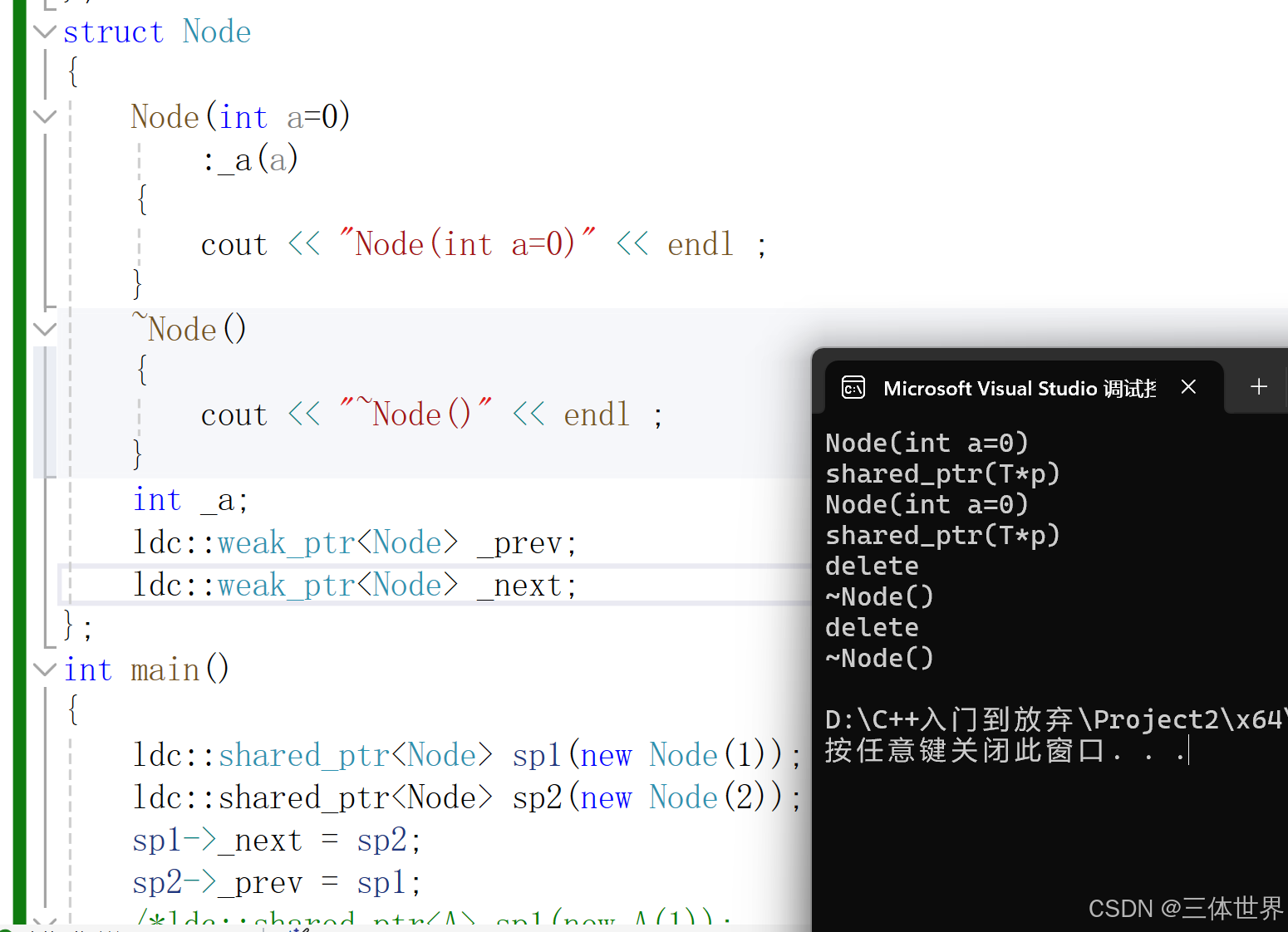1288x932 pixels.
Task: Click the "Node(int a=0)" string literal in the editor
Action: point(468,244)
